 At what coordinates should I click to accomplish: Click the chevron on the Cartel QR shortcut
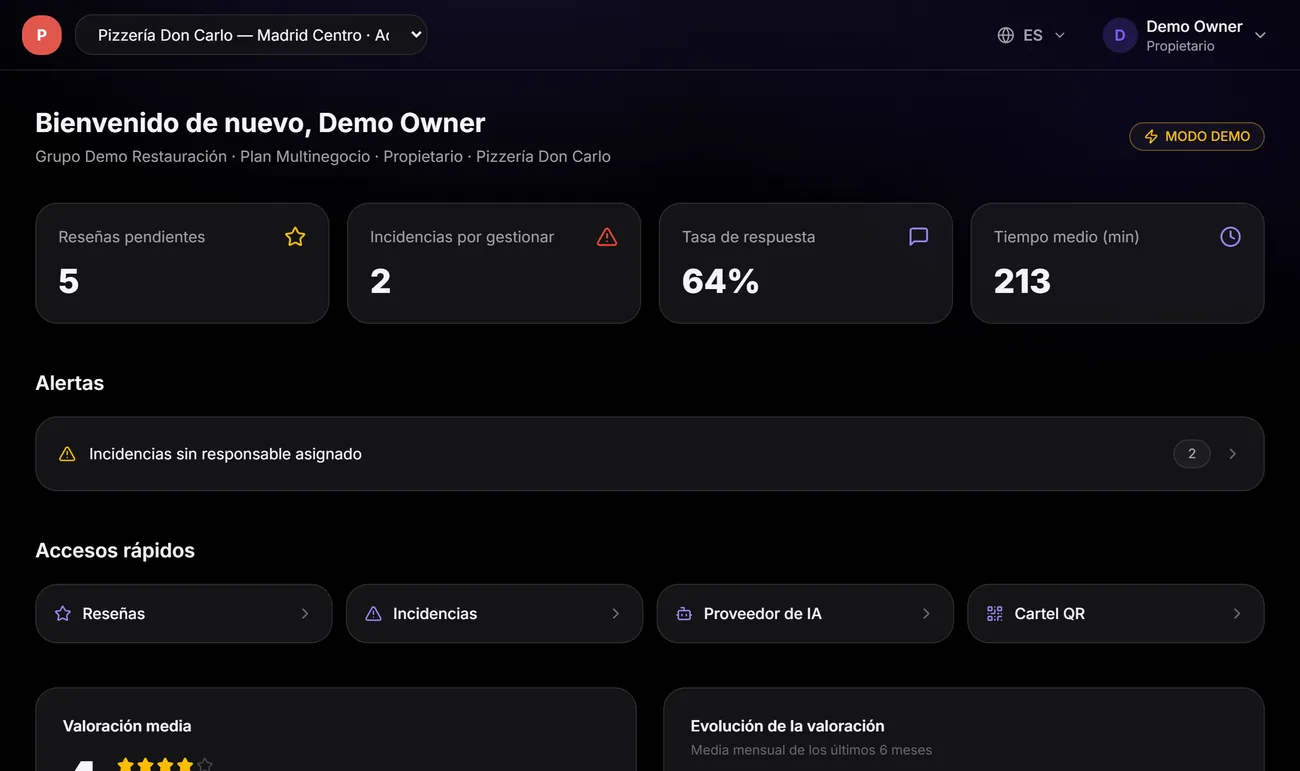point(1237,614)
